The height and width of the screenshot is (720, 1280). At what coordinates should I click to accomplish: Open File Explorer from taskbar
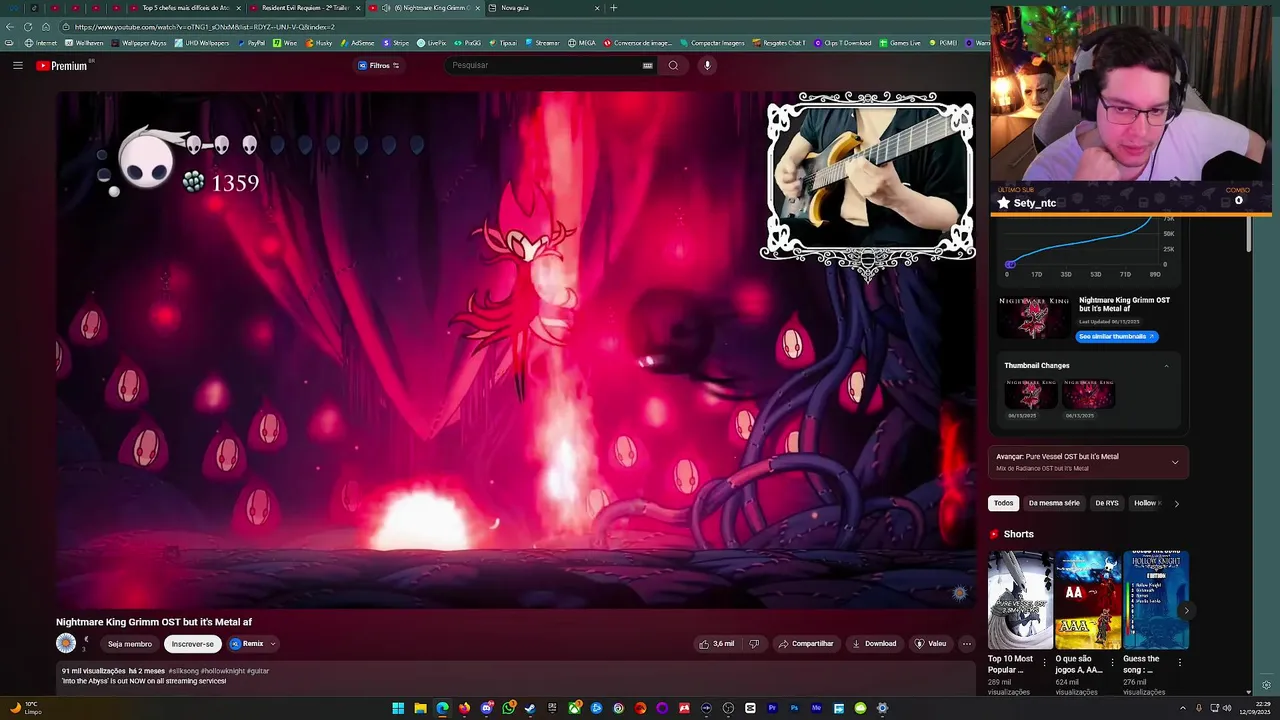420,708
